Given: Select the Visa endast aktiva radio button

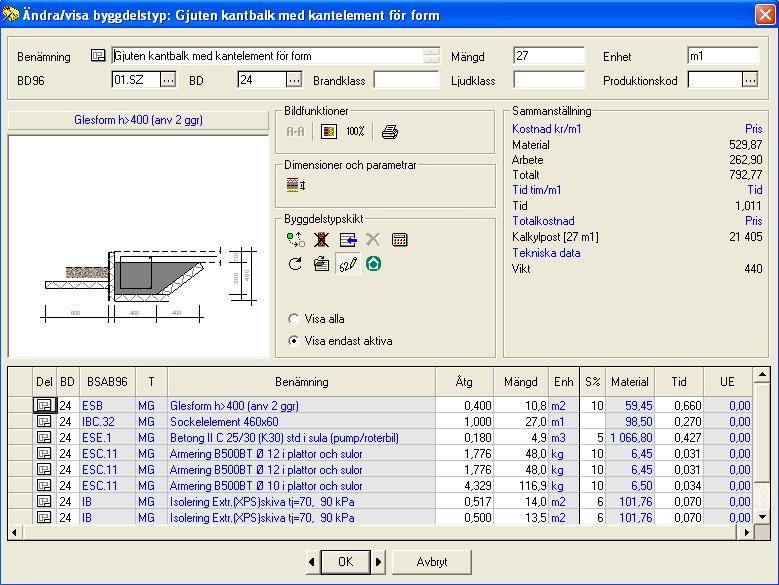Looking at the screenshot, I should [294, 341].
